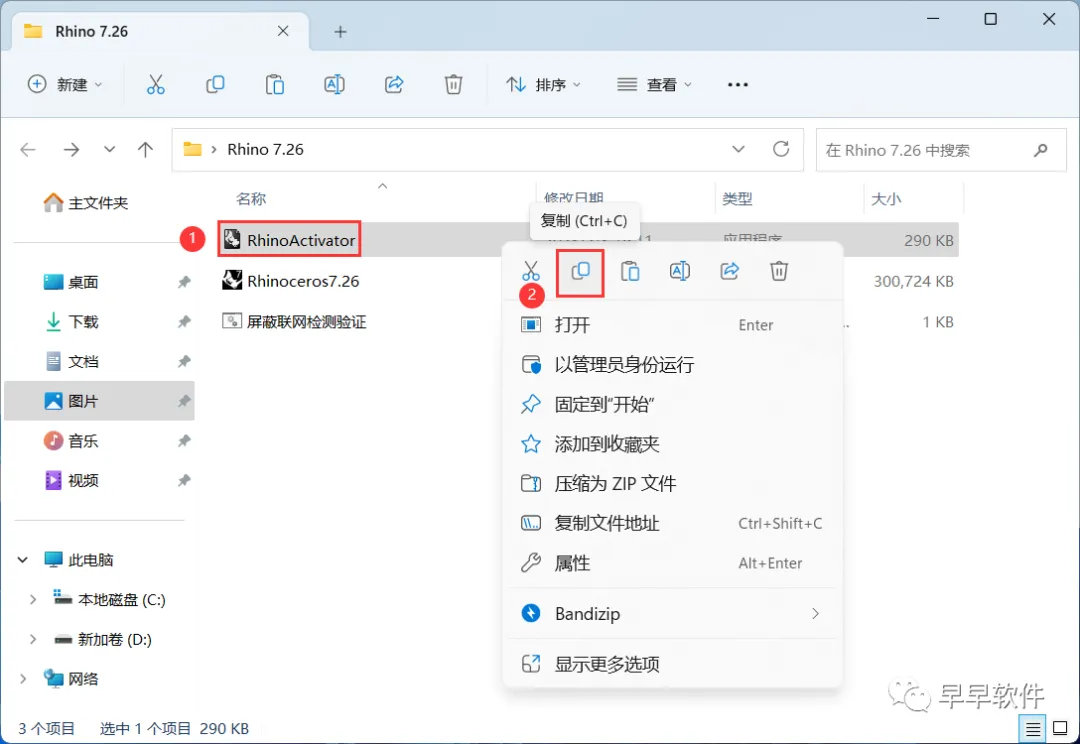Screen dimensions: 1080x744
Task: Click the Paste icon in the context menu
Action: pos(630,271)
